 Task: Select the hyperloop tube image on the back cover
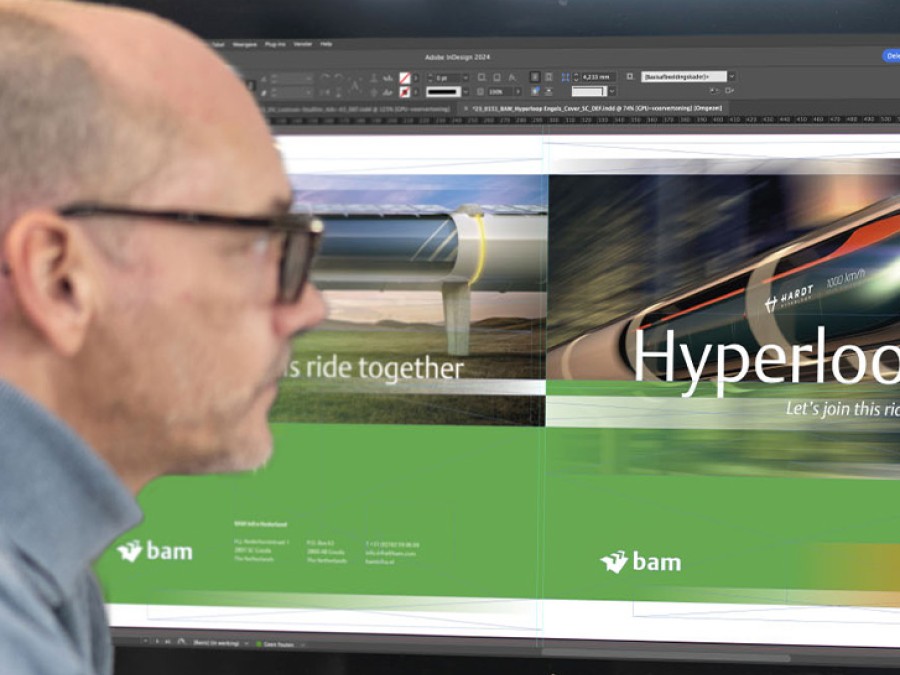click(x=418, y=298)
